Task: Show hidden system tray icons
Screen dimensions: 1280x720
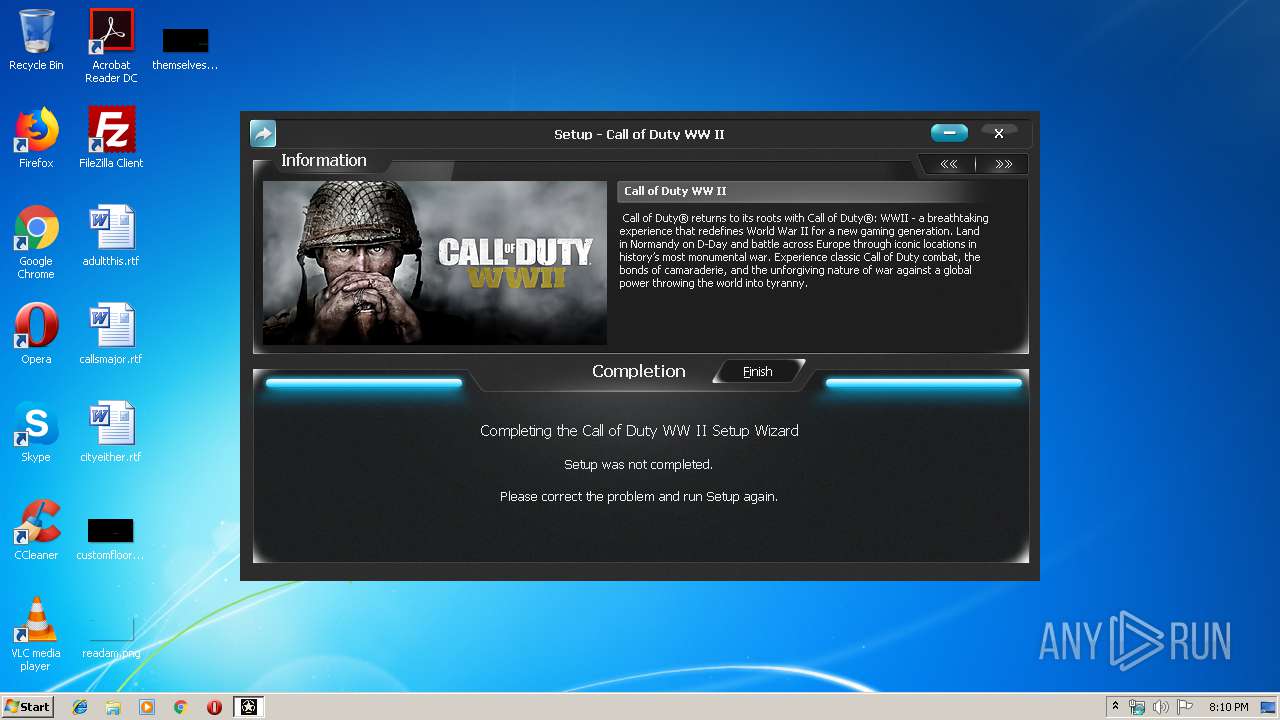Action: (x=1115, y=707)
